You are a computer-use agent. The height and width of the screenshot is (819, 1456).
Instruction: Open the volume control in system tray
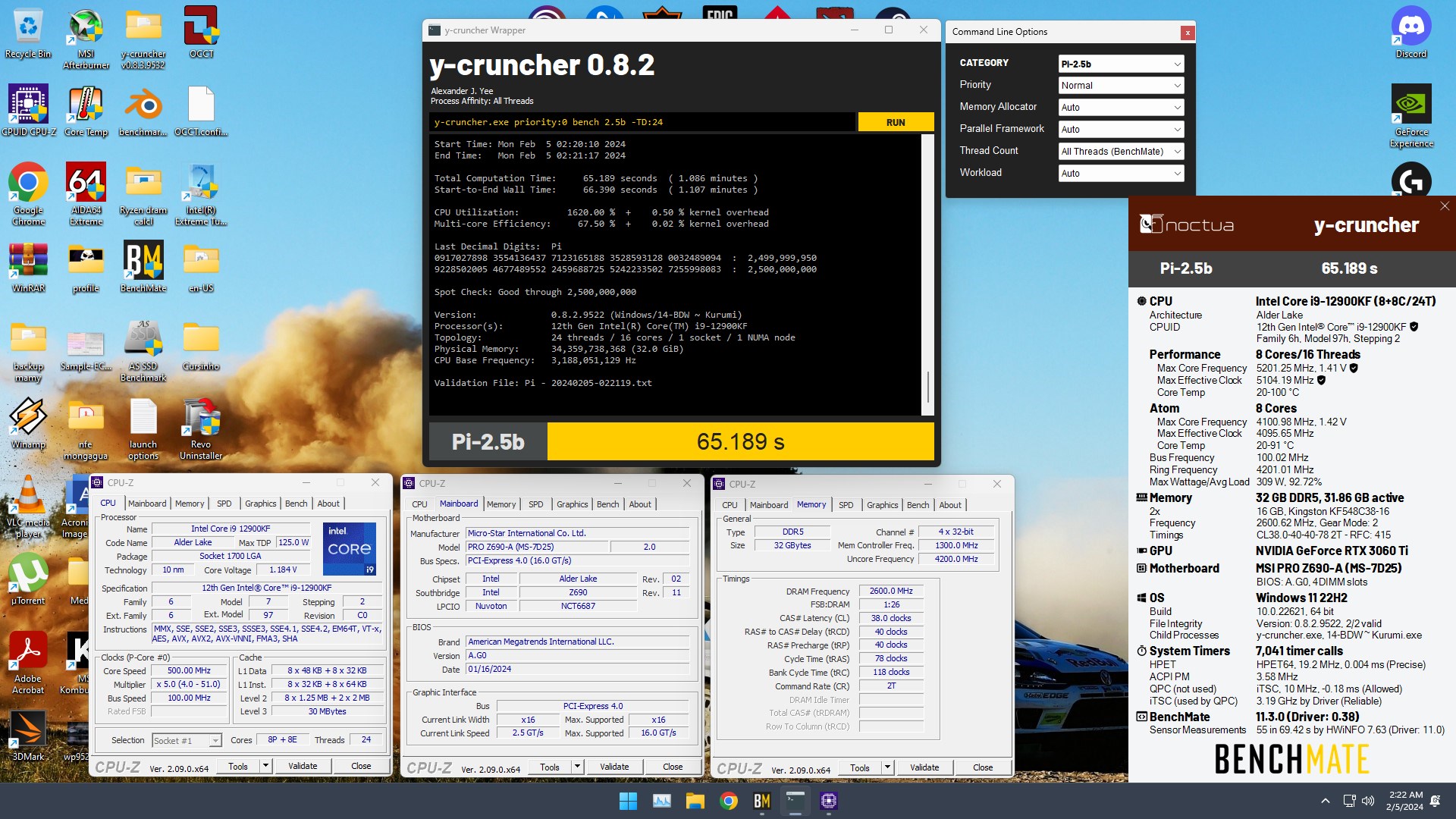coord(1368,801)
